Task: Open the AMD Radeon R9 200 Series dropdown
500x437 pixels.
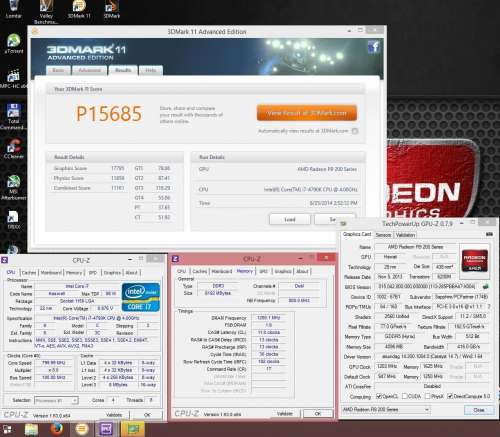Action: (386, 409)
